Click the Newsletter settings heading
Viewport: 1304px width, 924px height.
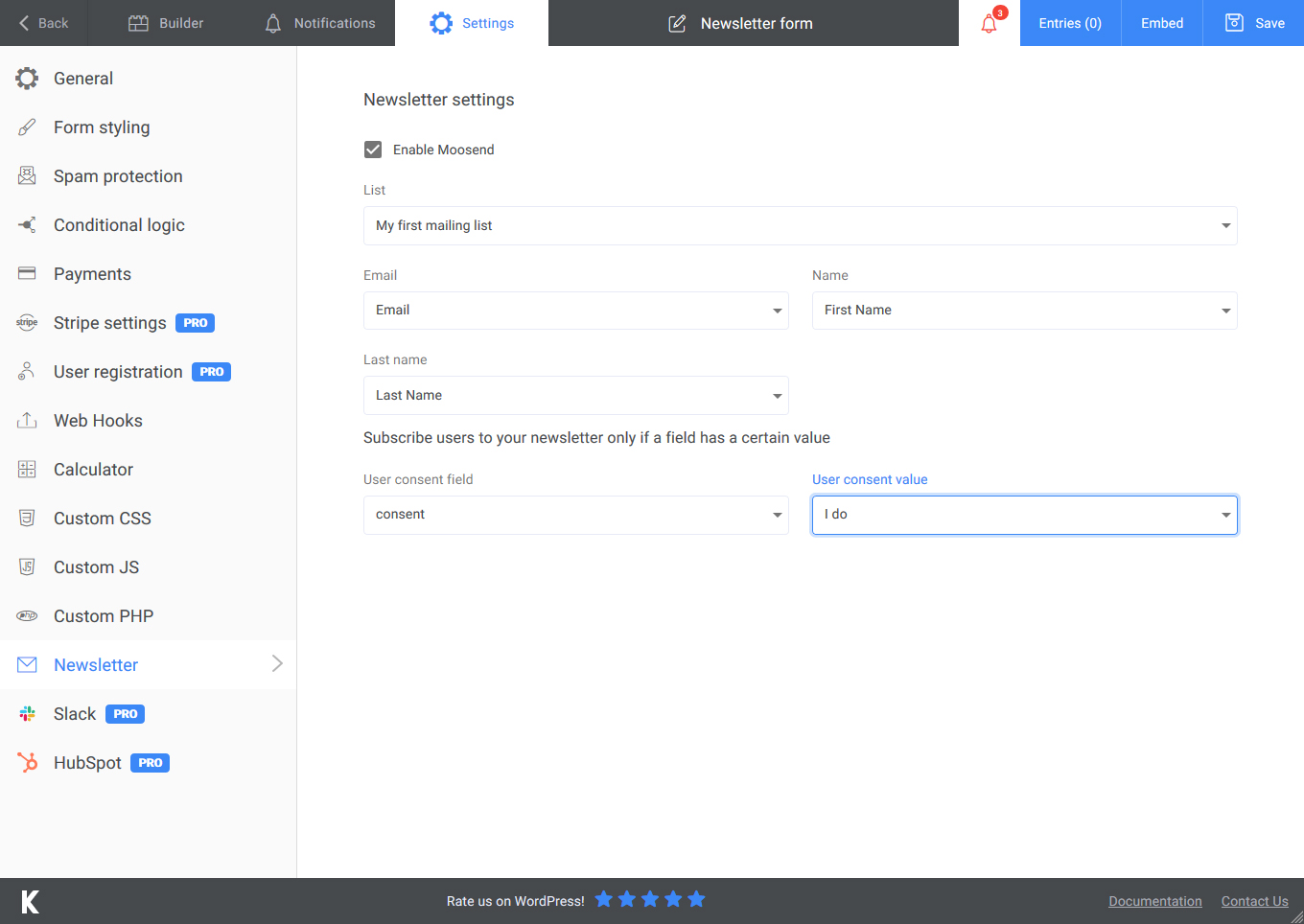pos(439,100)
